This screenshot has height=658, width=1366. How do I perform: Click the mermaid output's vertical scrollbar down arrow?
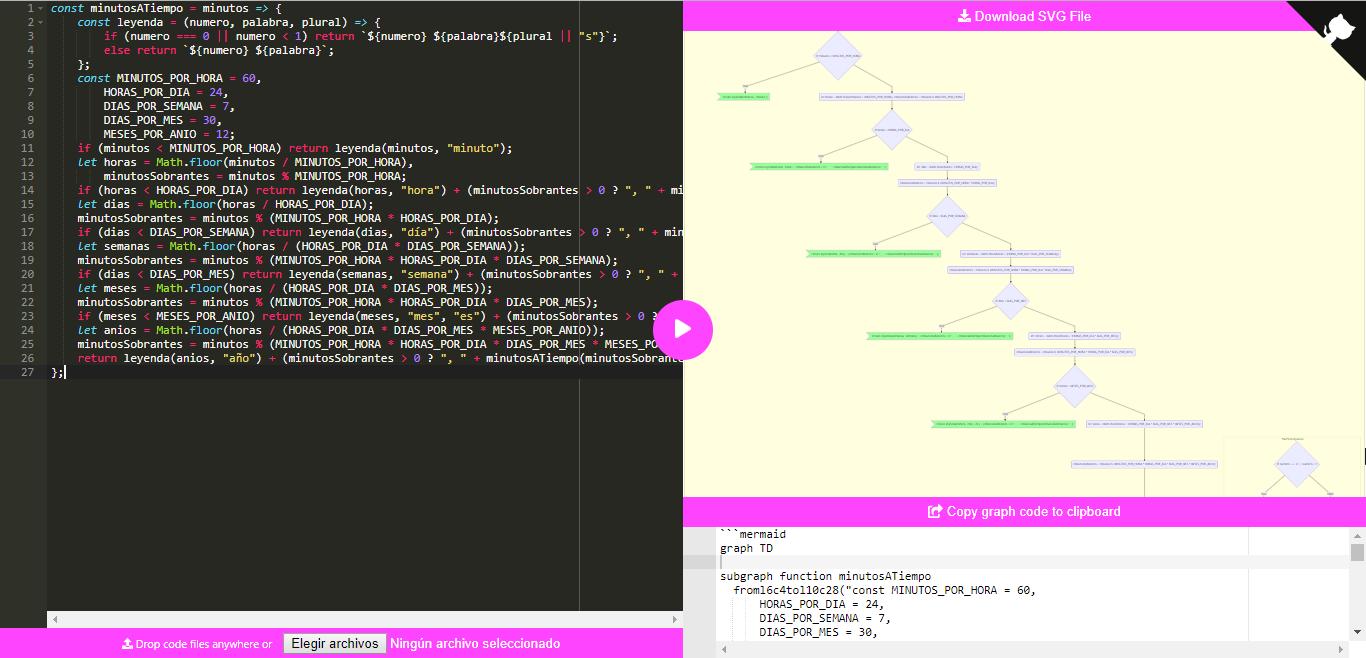pyautogui.click(x=1357, y=632)
